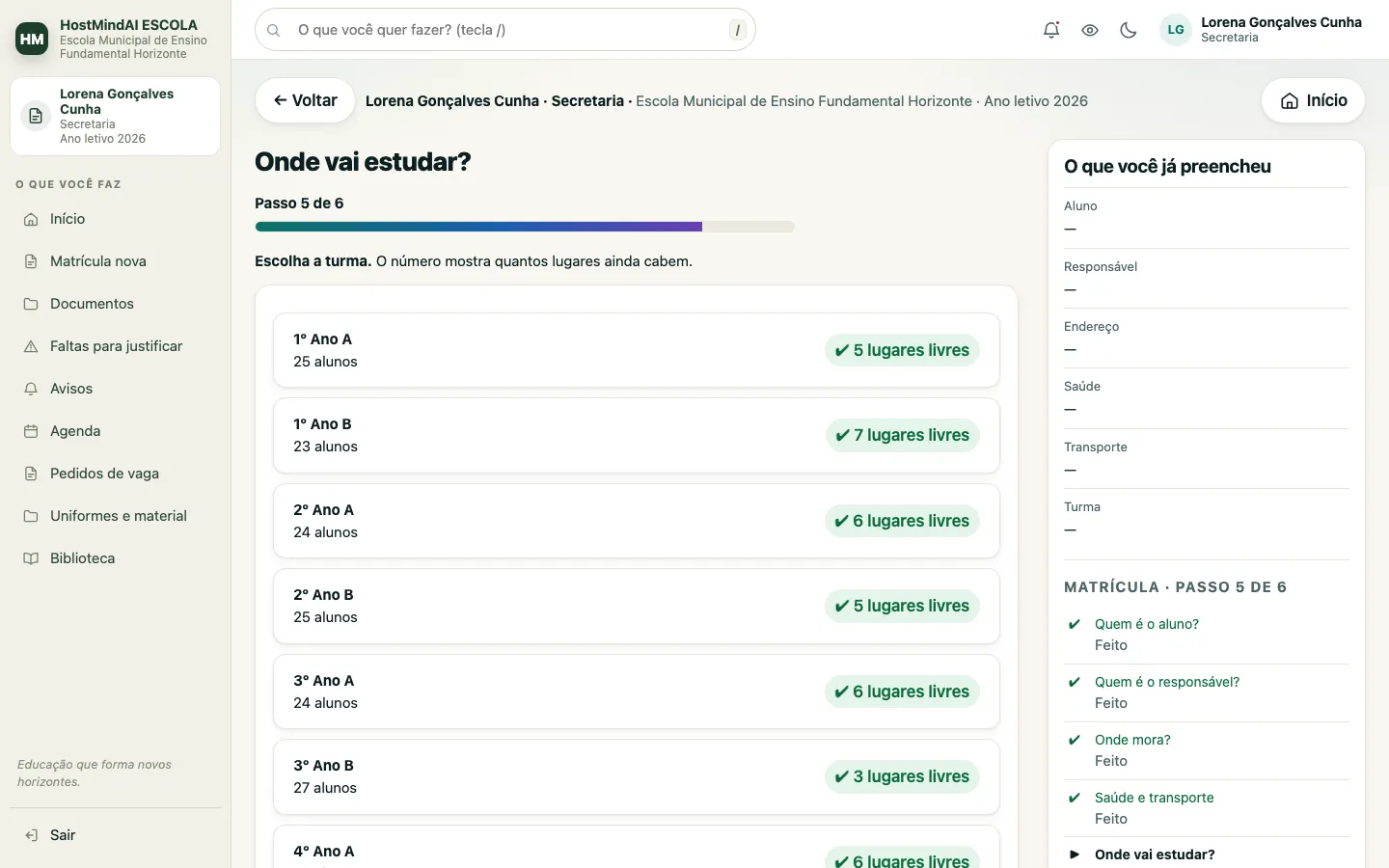Focus the 'O que você quer fazer?' search field
Screen dimensions: 1389x868
pos(505,30)
